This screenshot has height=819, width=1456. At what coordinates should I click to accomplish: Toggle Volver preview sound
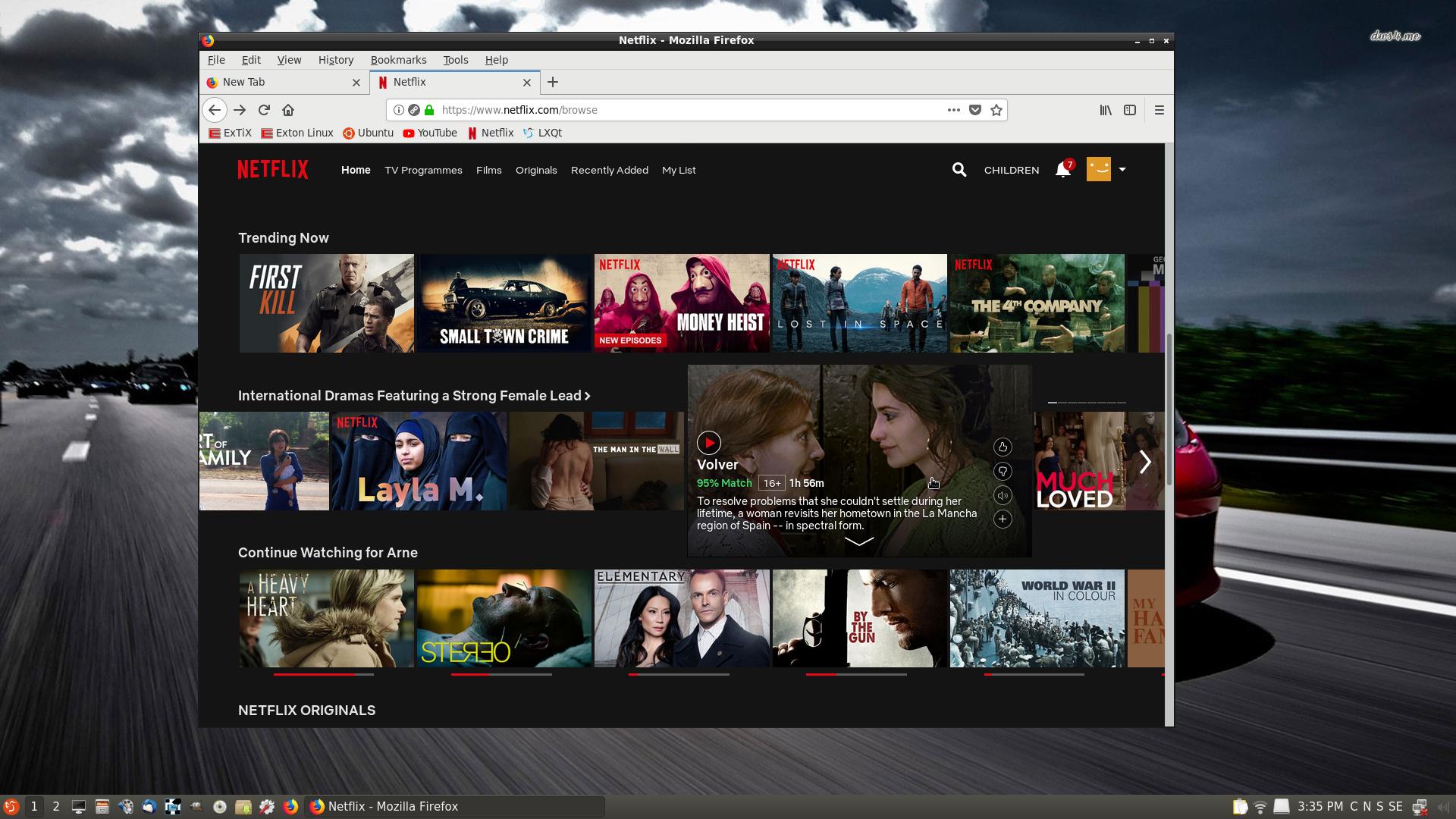pos(1003,495)
